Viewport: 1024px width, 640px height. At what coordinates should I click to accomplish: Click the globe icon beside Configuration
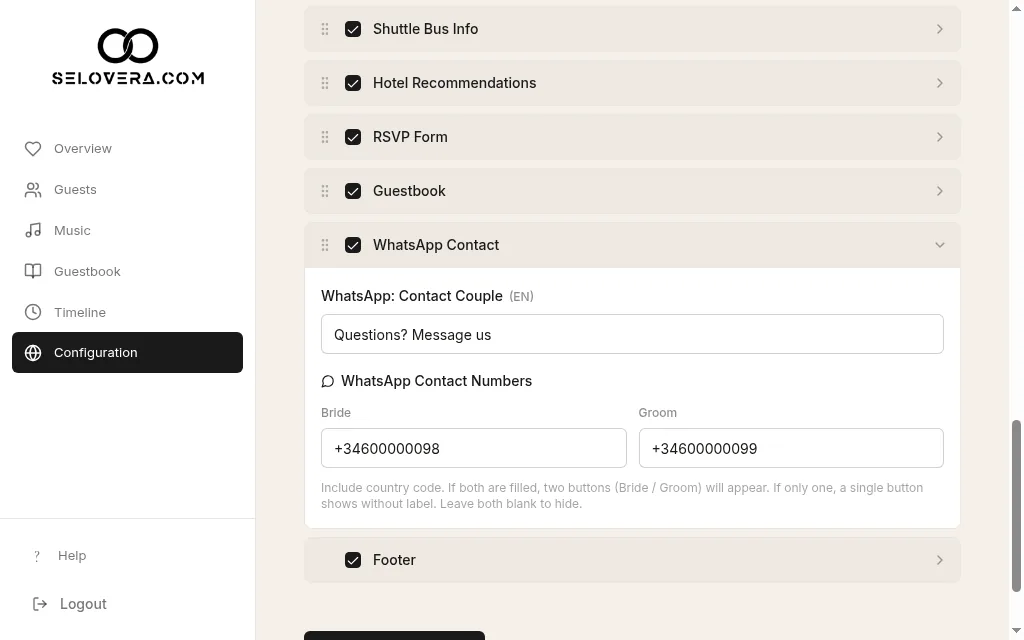coord(33,353)
